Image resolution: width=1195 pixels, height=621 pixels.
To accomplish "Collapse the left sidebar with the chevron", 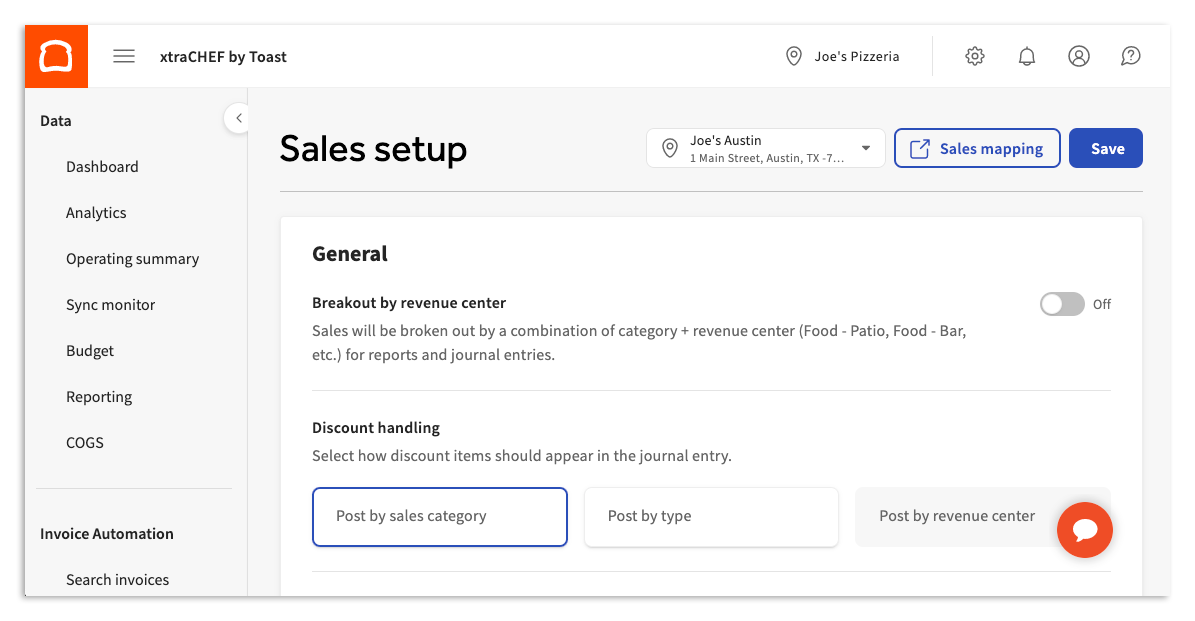I will coord(238,117).
